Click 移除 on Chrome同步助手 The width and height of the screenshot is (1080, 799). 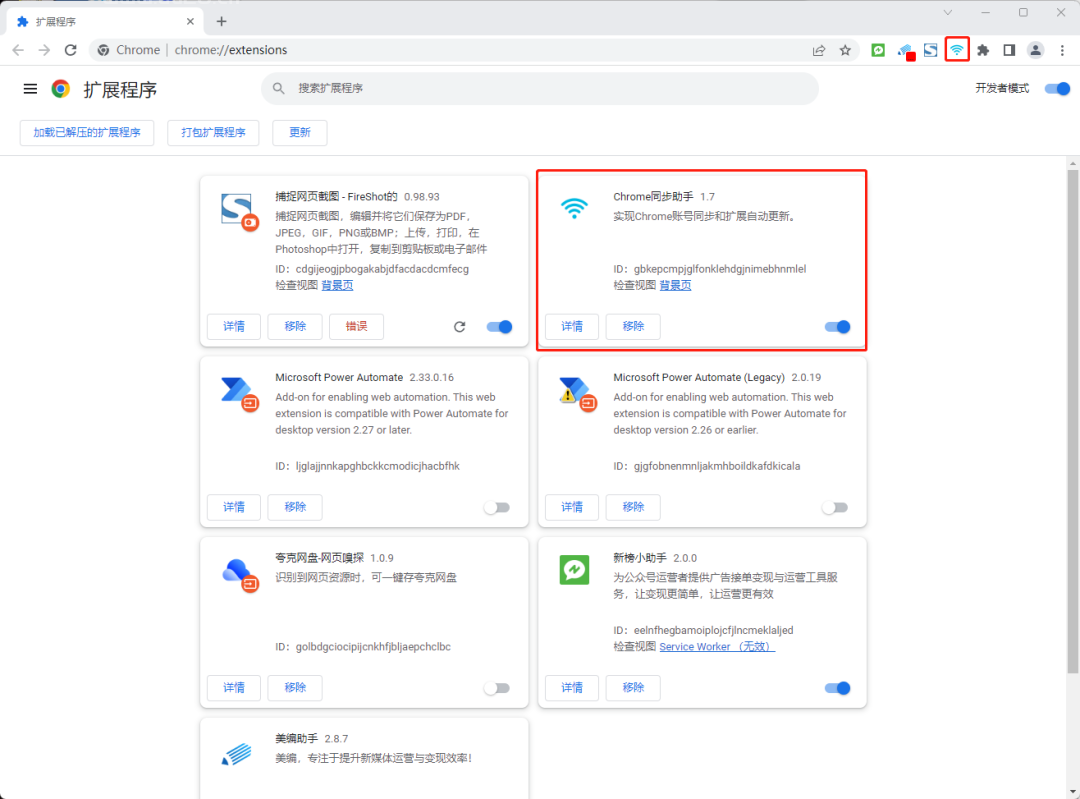pos(633,326)
